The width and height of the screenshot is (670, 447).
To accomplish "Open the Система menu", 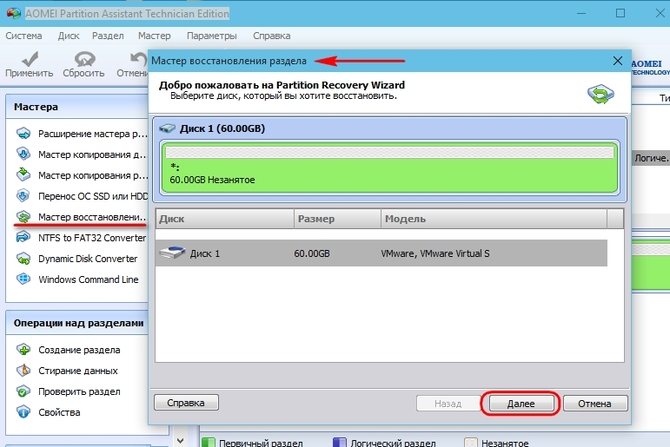I will pos(24,36).
